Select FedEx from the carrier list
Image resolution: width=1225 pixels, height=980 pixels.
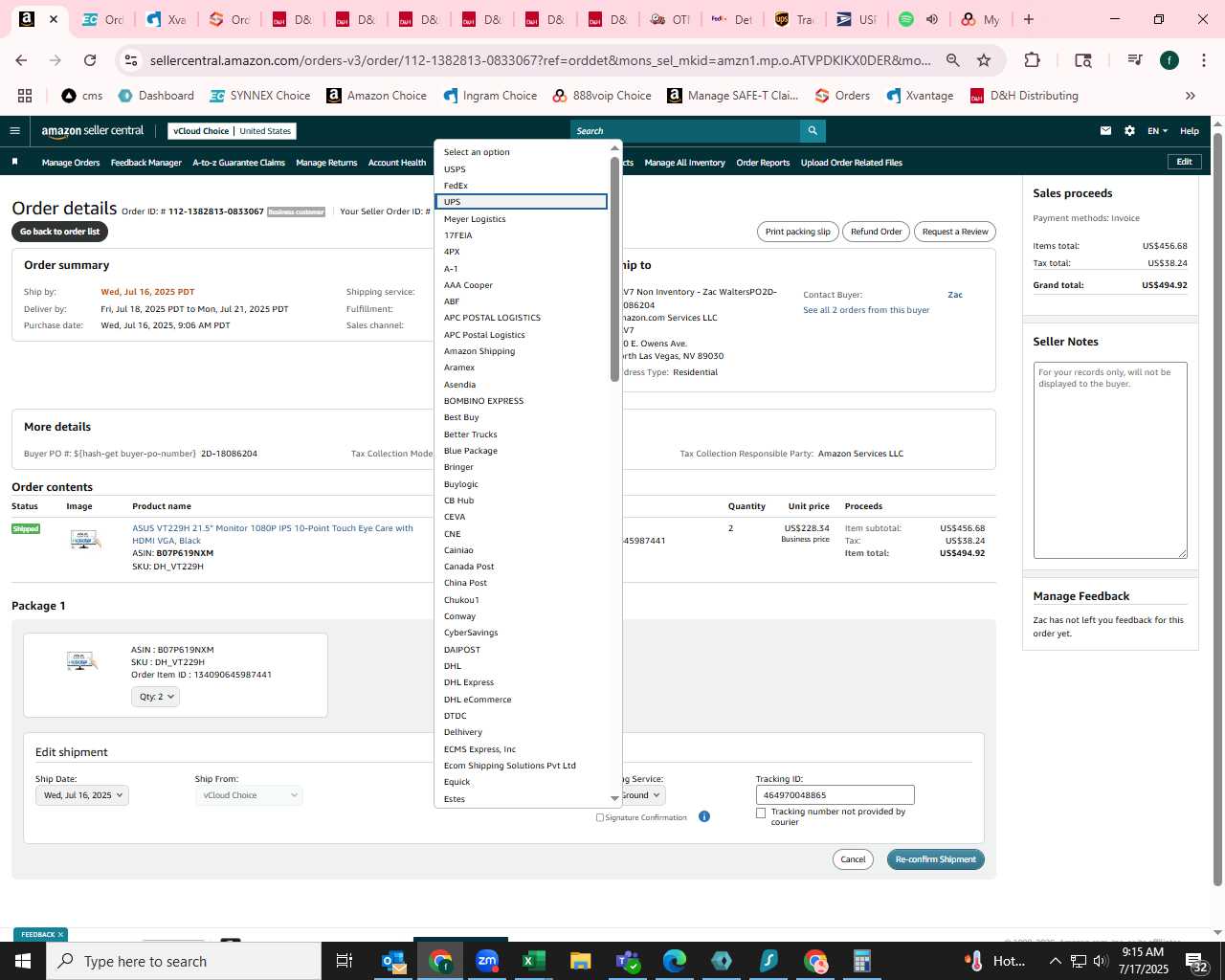pos(522,186)
